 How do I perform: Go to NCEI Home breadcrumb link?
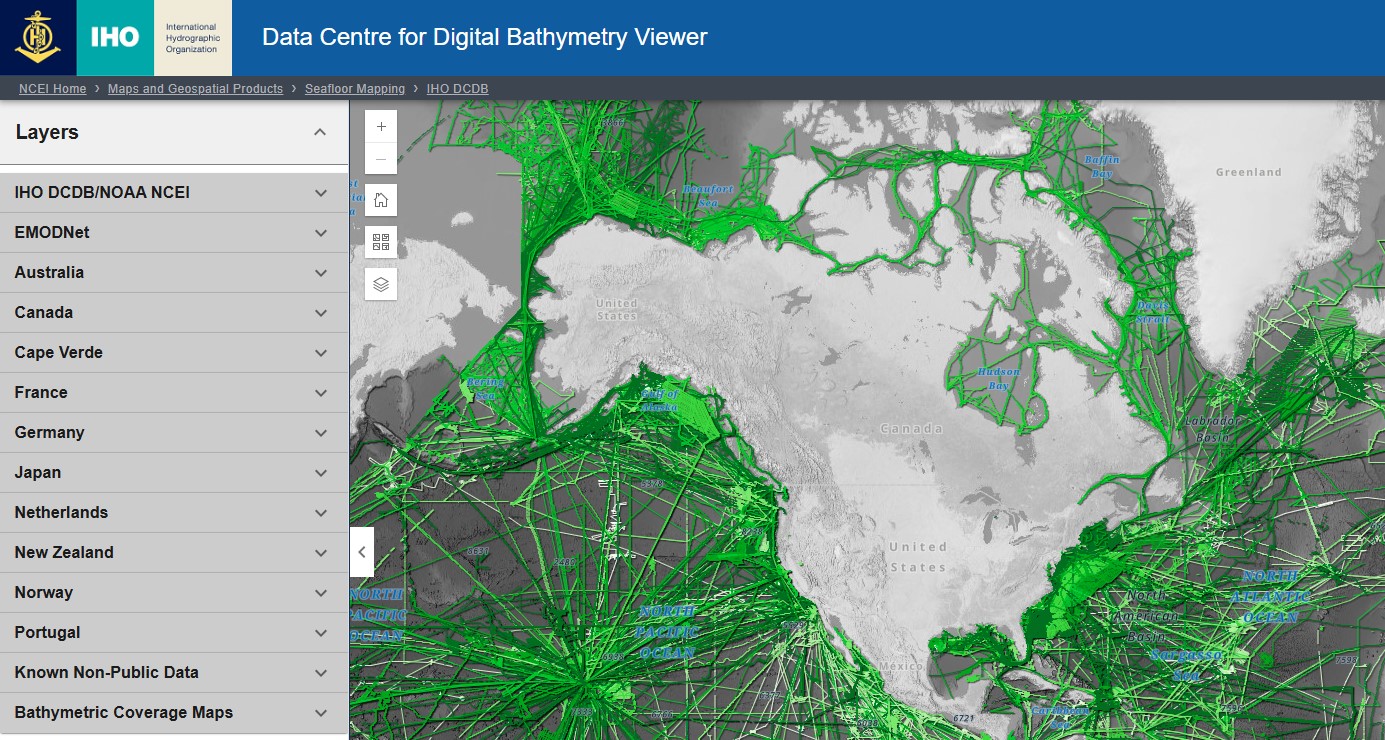pyautogui.click(x=53, y=89)
